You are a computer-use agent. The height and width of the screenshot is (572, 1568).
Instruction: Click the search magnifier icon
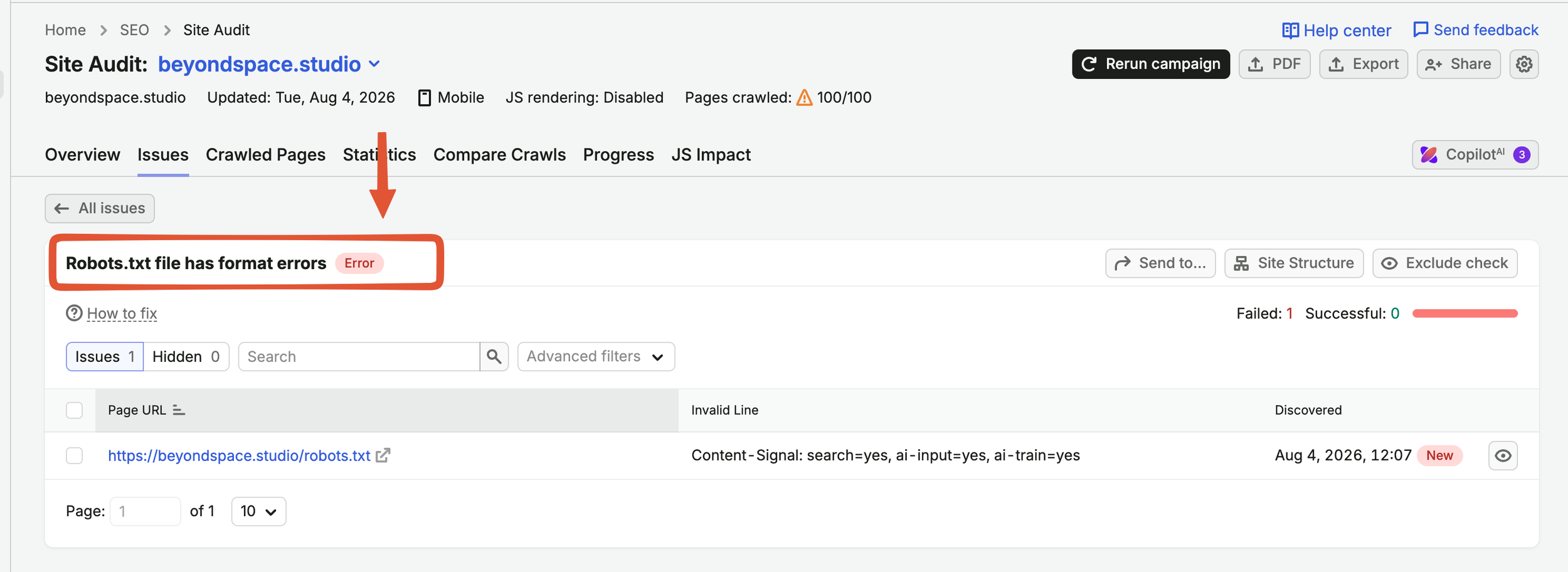[x=494, y=356]
